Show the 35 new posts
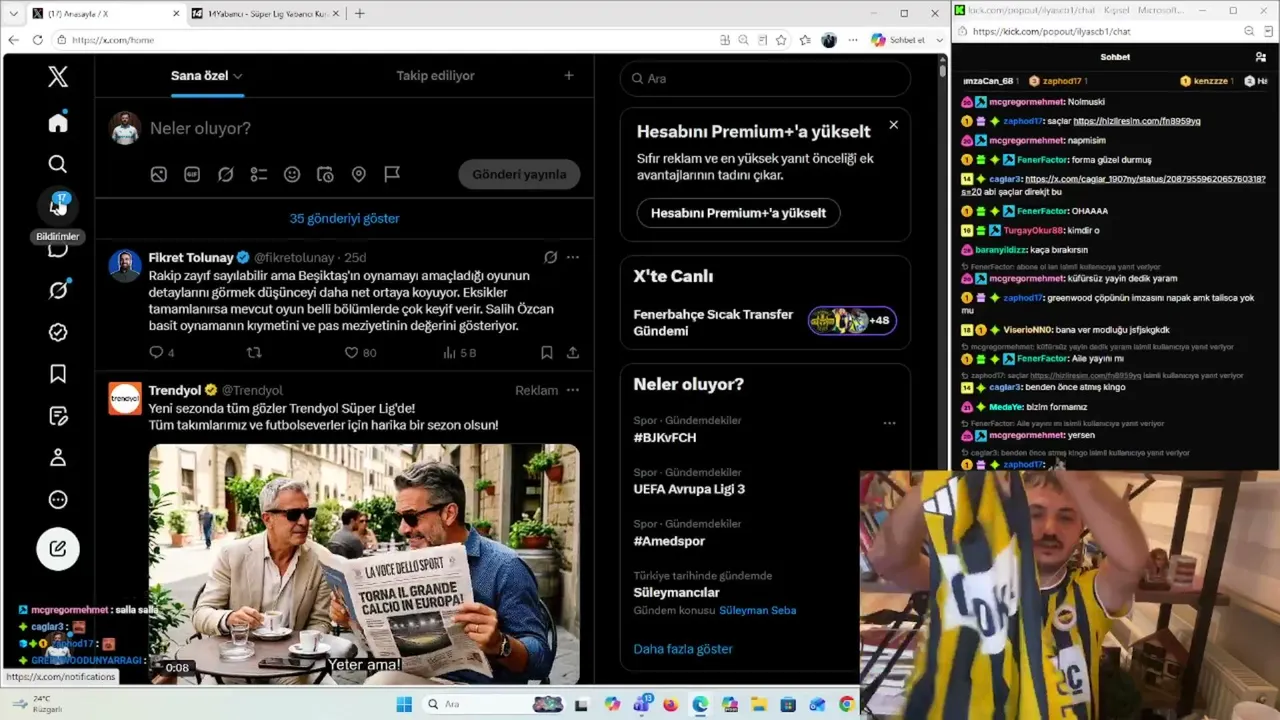The width and height of the screenshot is (1280, 720). pyautogui.click(x=345, y=218)
